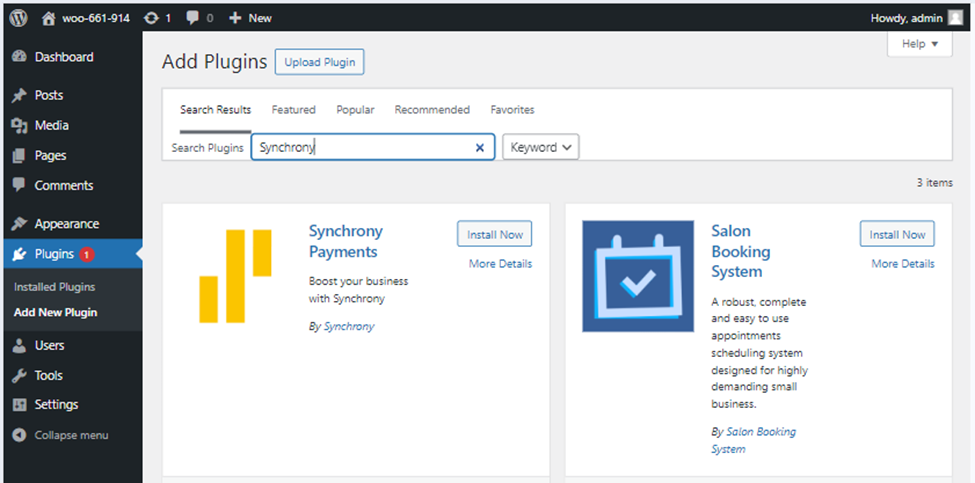The width and height of the screenshot is (975, 483).
Task: Click the WordPress logo icon
Action: pyautogui.click(x=19, y=17)
